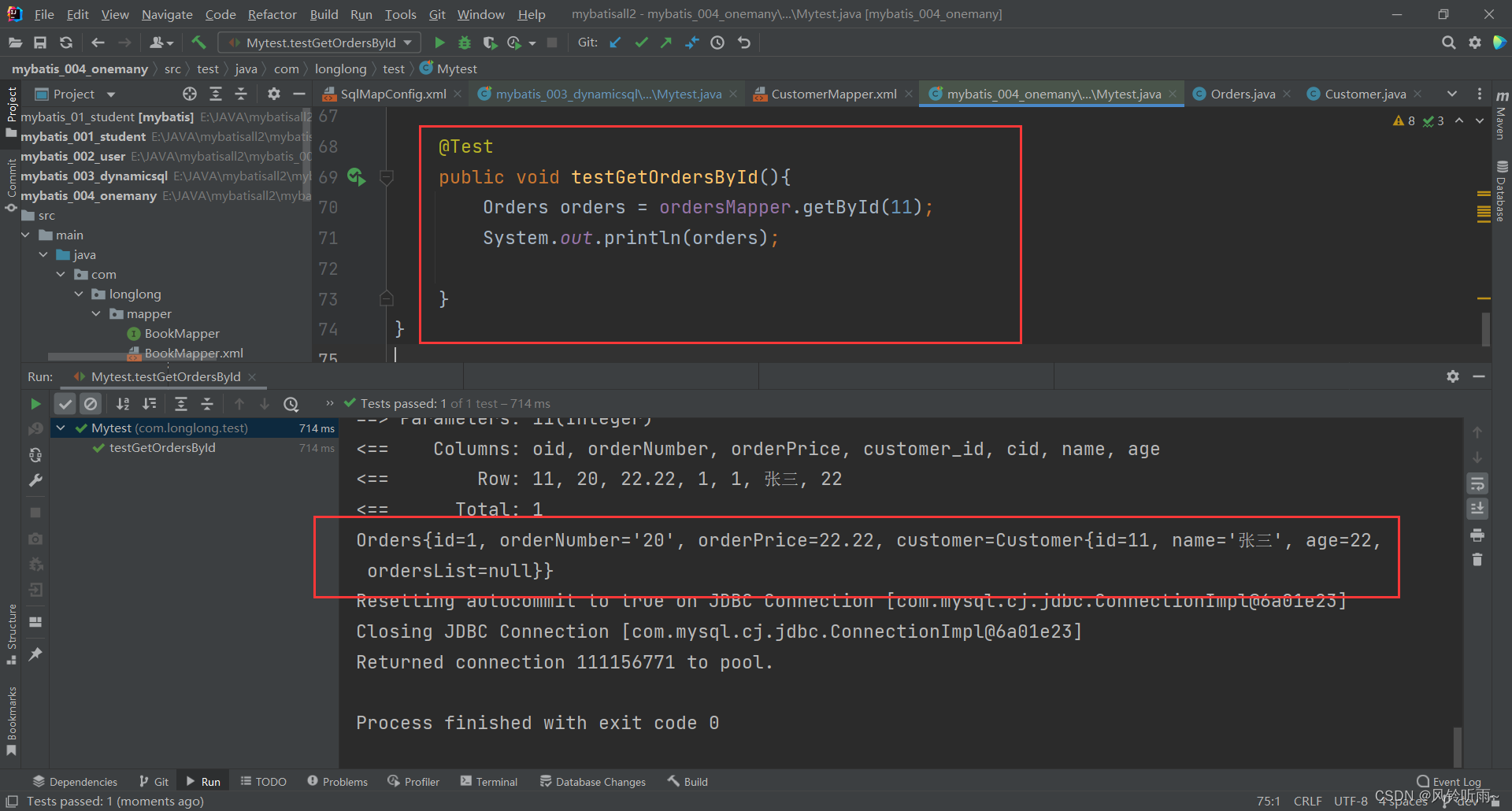The image size is (1512, 811).
Task: Toggle show ignored tests button
Action: coord(91,404)
